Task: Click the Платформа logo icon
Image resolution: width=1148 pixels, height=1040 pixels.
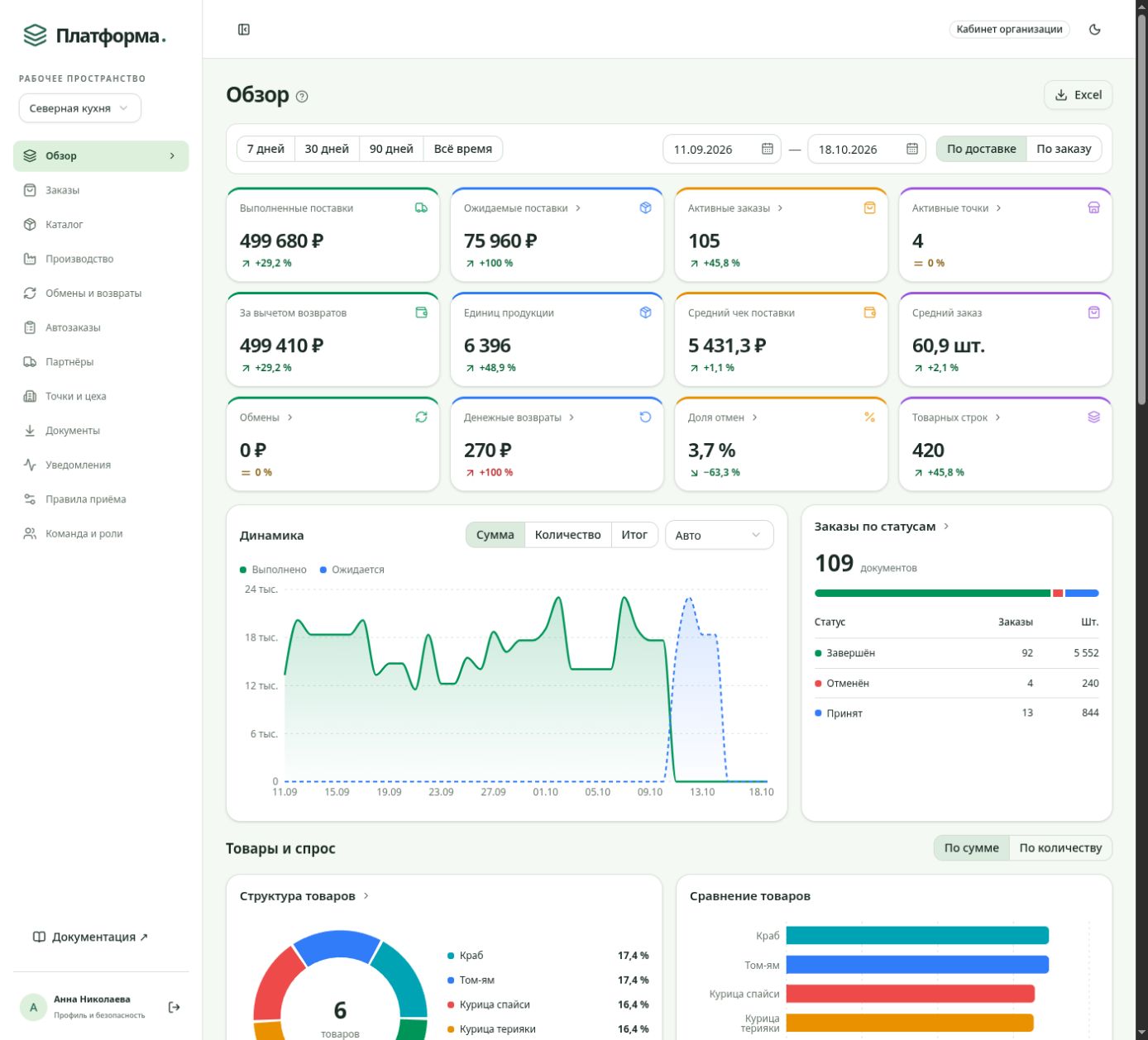Action: tap(35, 36)
